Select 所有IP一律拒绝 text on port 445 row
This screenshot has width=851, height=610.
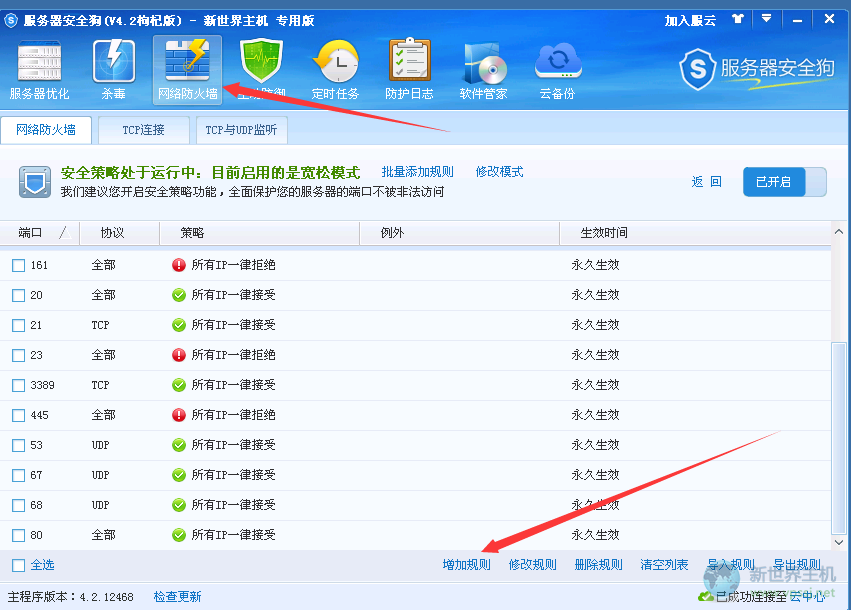point(233,415)
